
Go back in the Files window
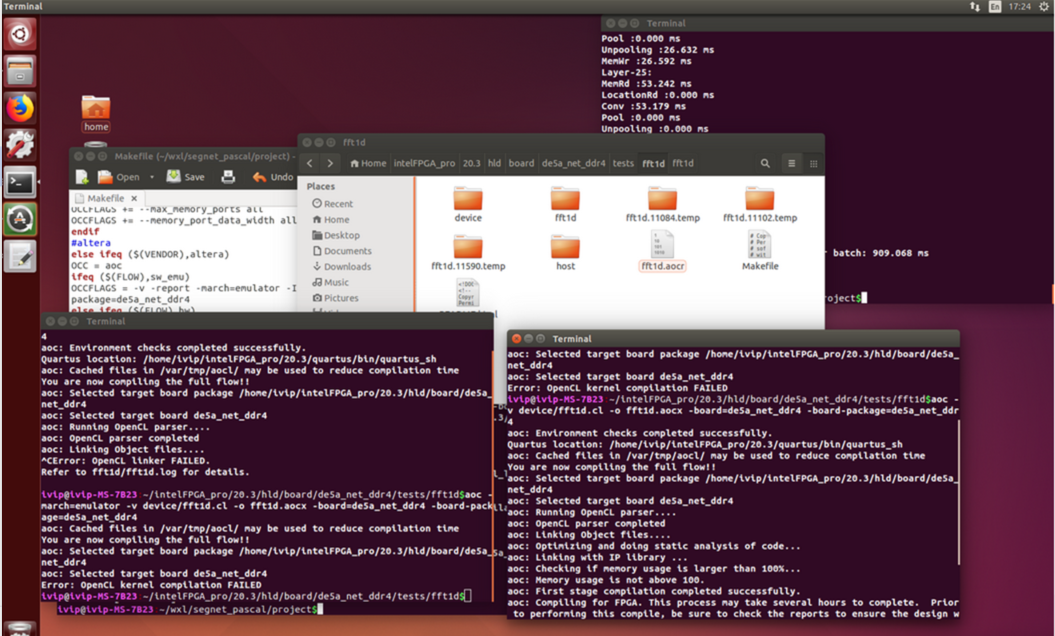point(310,163)
